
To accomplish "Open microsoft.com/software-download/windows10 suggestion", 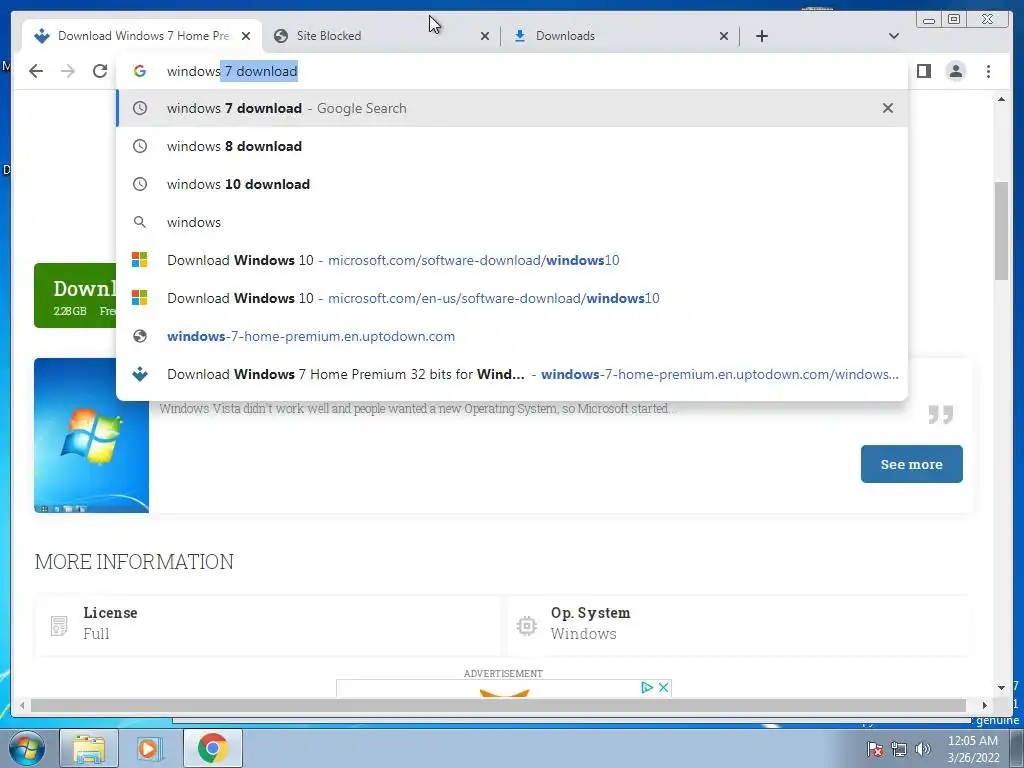I will coord(511,260).
